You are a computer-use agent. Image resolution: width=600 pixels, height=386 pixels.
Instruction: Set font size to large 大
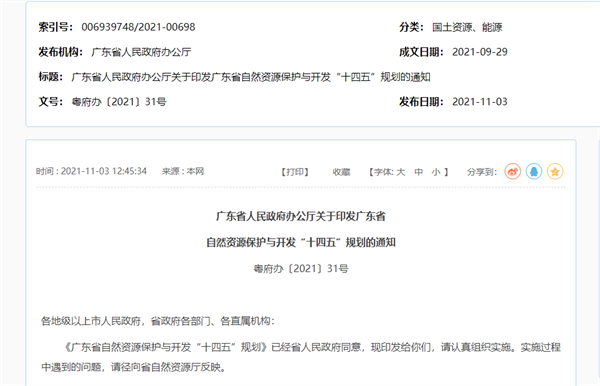click(401, 172)
